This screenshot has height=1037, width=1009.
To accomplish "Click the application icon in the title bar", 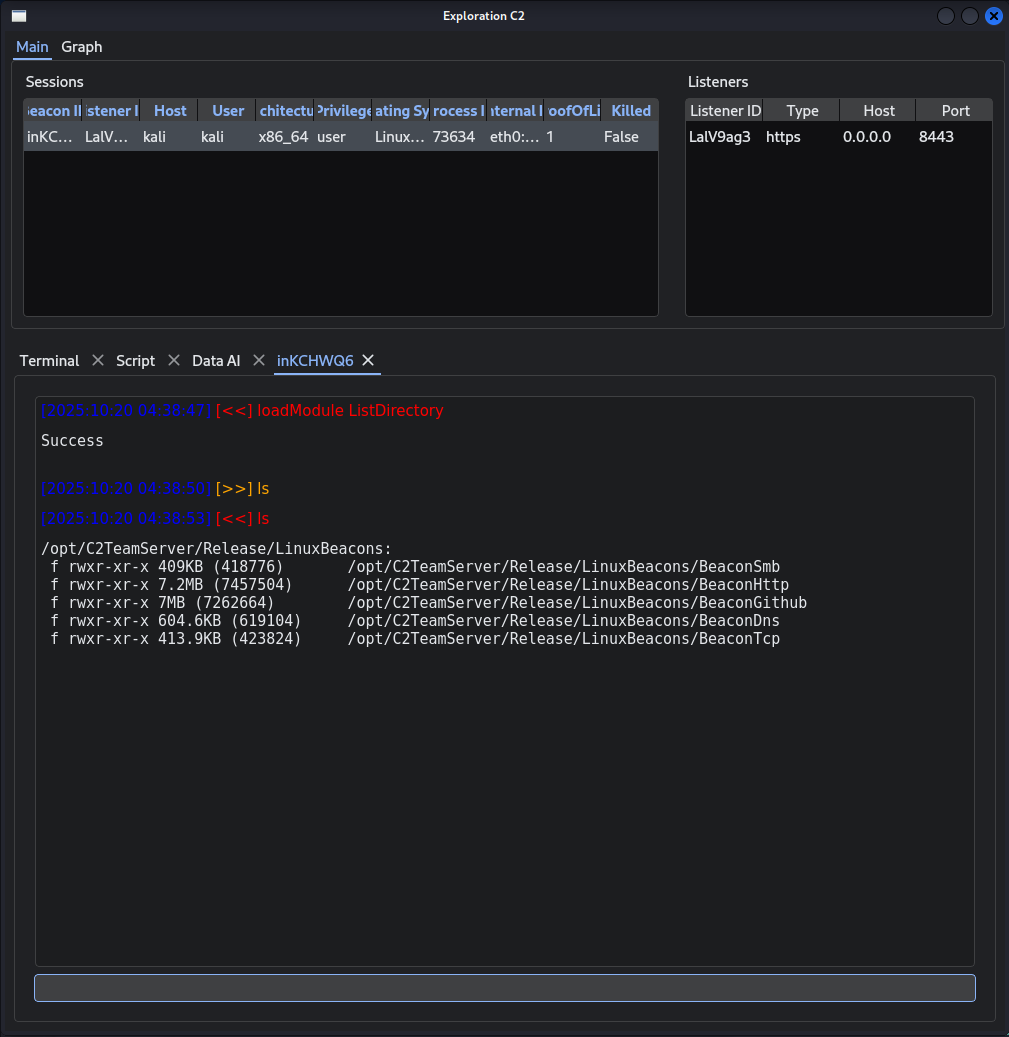I will (17, 15).
